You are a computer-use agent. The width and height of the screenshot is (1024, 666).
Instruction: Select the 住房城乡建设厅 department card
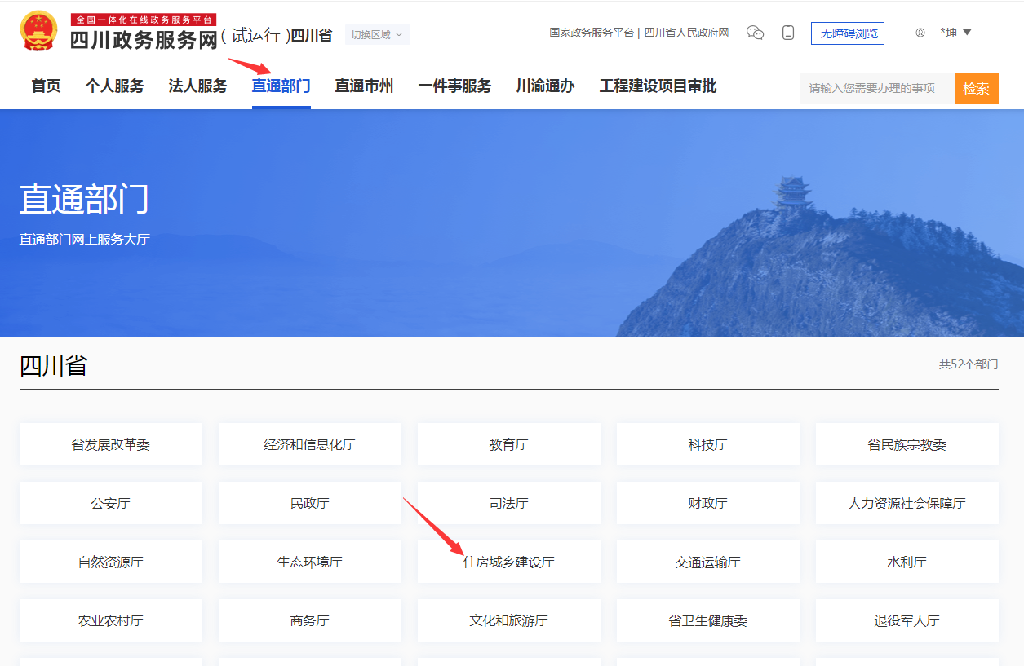point(509,562)
